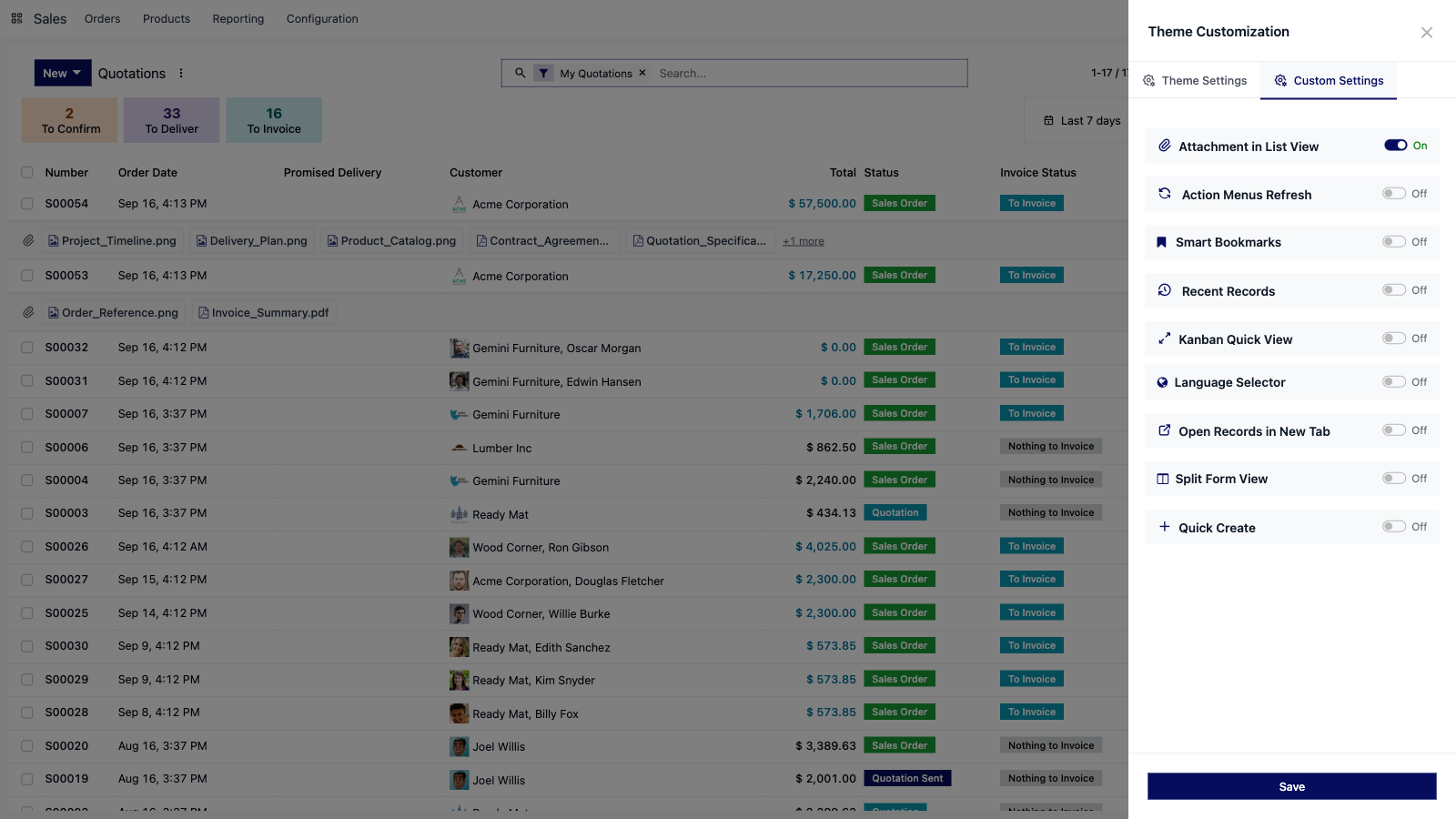Viewport: 1456px width, 819px height.
Task: Click the Save button
Action: [1291, 786]
